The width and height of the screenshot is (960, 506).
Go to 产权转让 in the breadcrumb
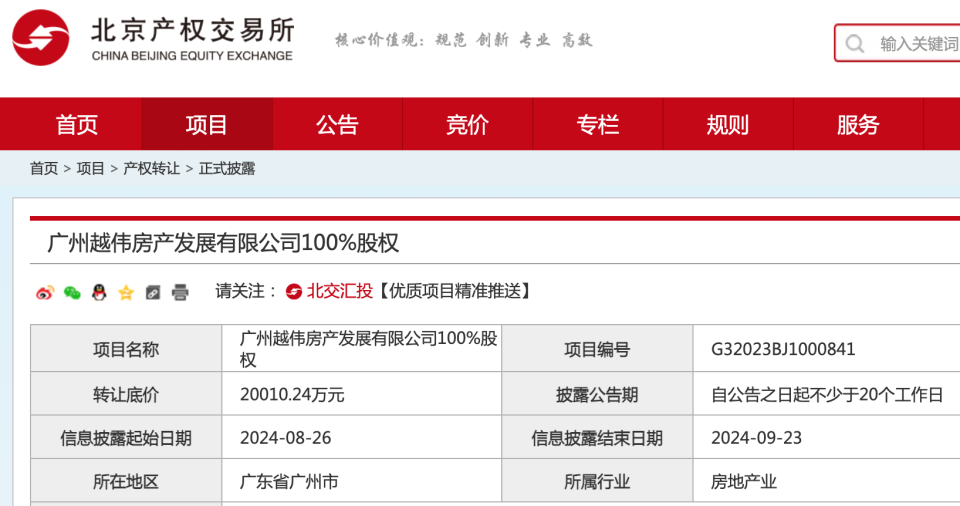point(152,168)
